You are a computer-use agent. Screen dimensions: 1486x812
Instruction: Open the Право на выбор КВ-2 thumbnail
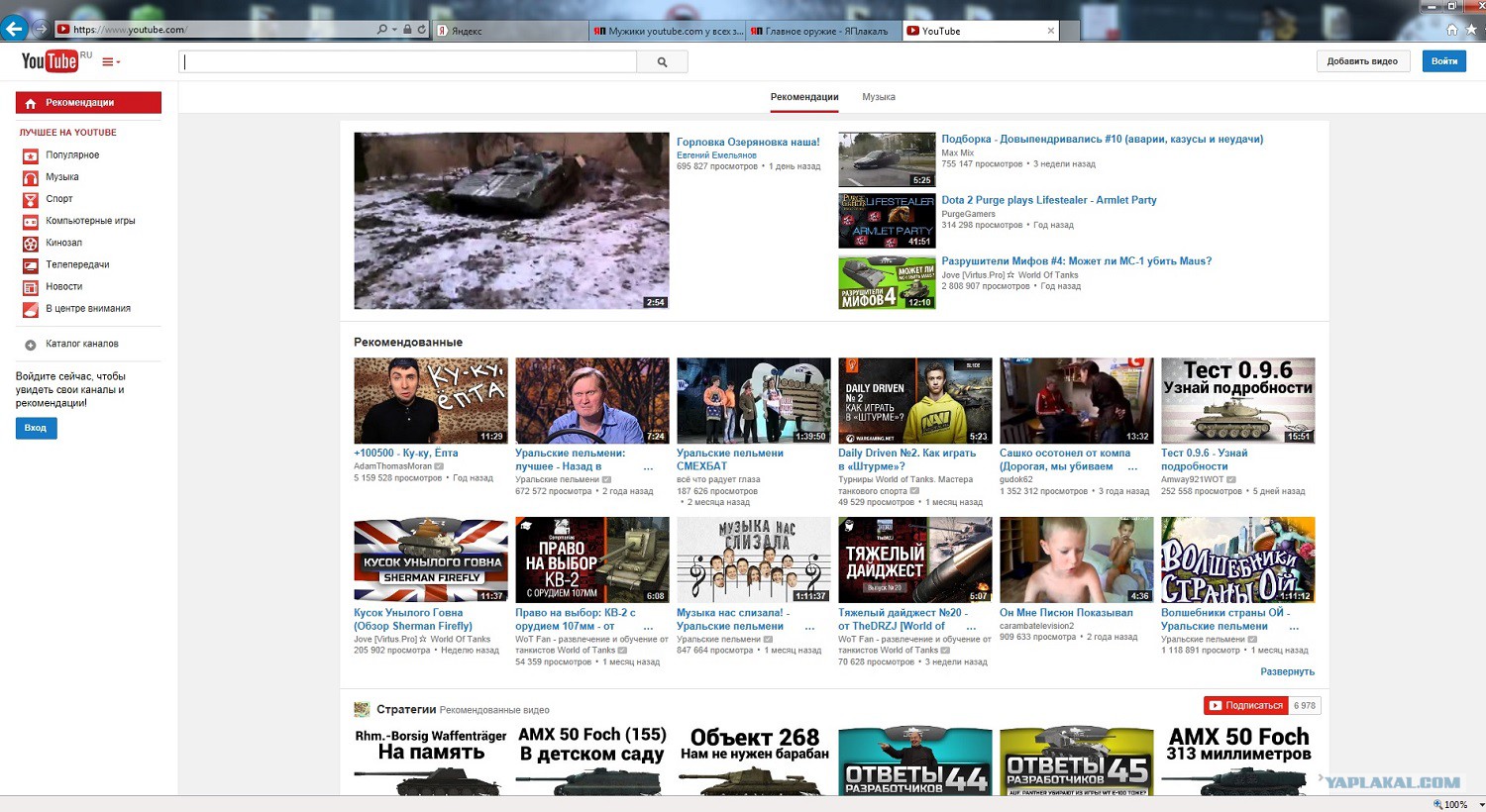(x=592, y=559)
